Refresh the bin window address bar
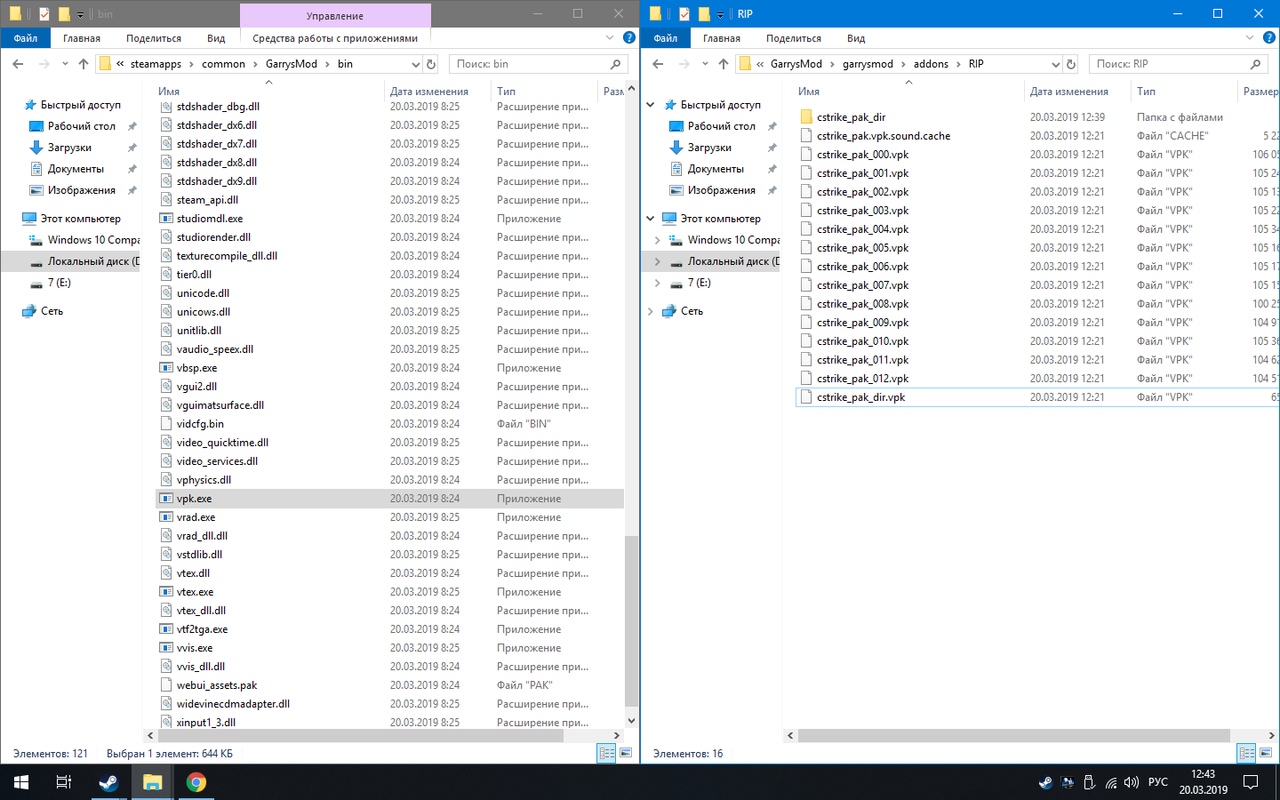Screen dimensions: 1280x800 [431, 64]
